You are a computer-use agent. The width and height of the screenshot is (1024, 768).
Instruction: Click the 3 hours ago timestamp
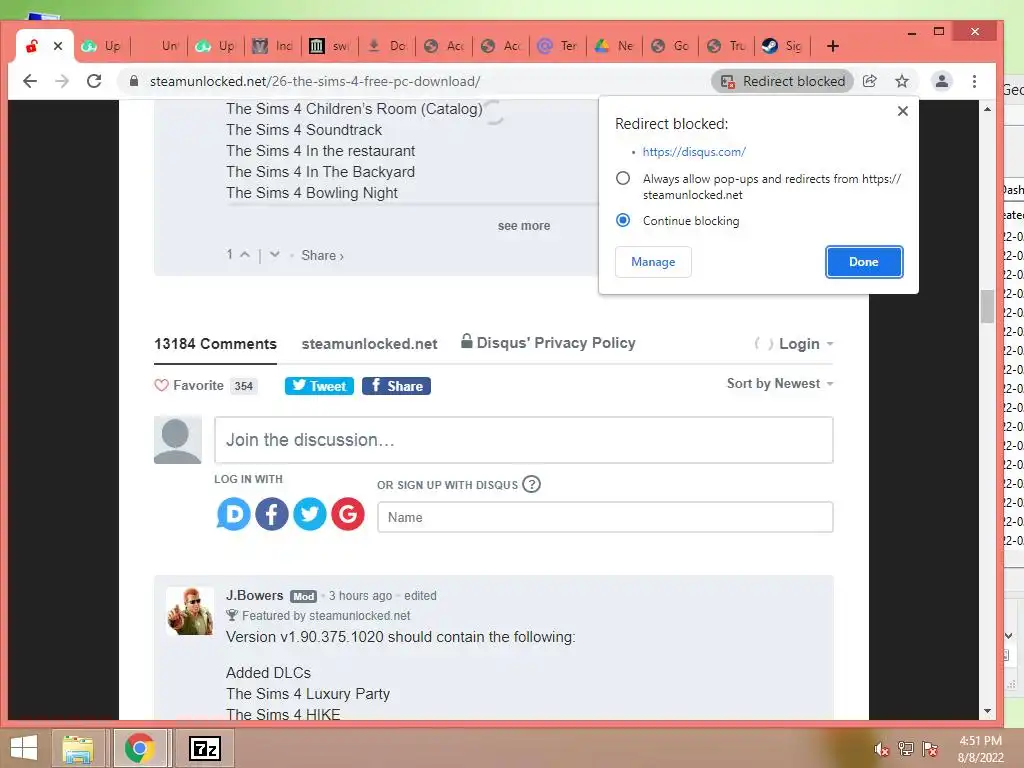pos(360,596)
